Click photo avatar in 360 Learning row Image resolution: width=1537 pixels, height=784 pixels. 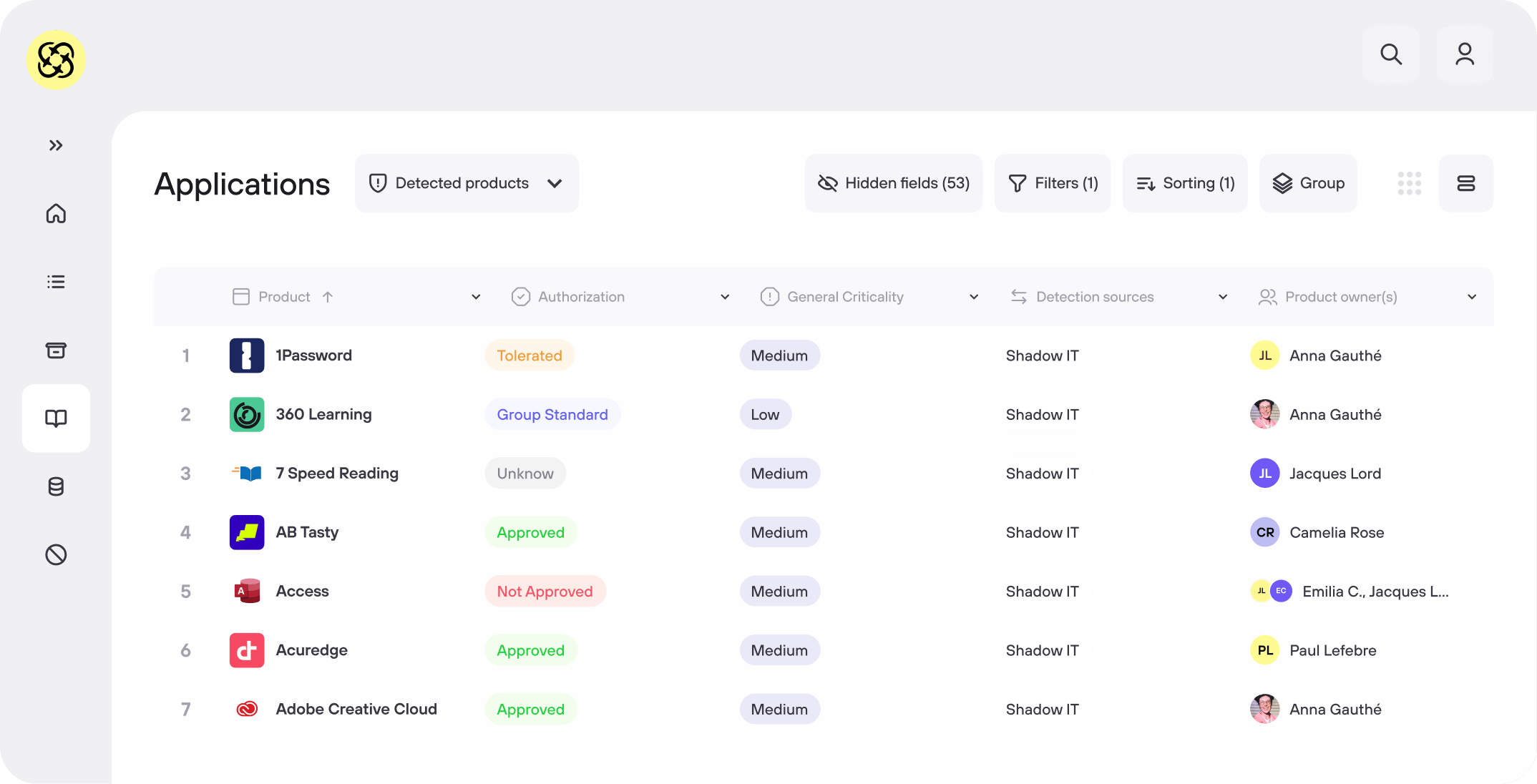point(1265,415)
